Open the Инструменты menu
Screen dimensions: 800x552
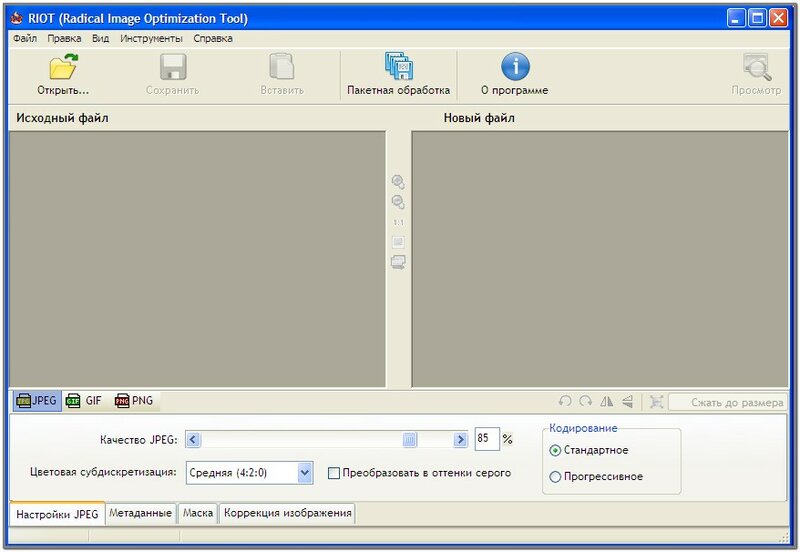tap(151, 38)
